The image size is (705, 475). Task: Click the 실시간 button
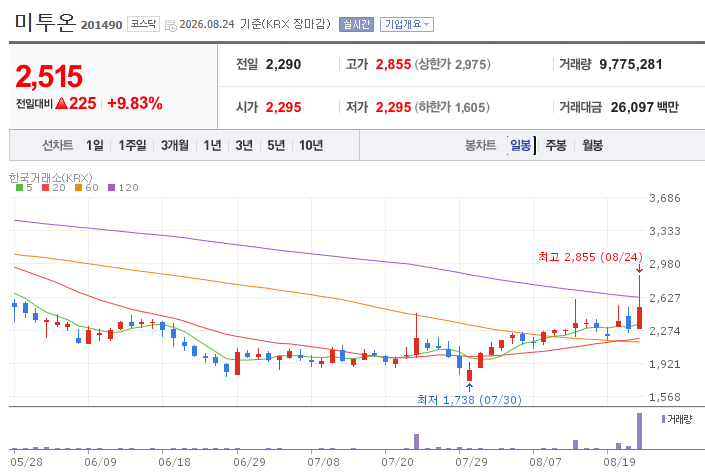356,24
